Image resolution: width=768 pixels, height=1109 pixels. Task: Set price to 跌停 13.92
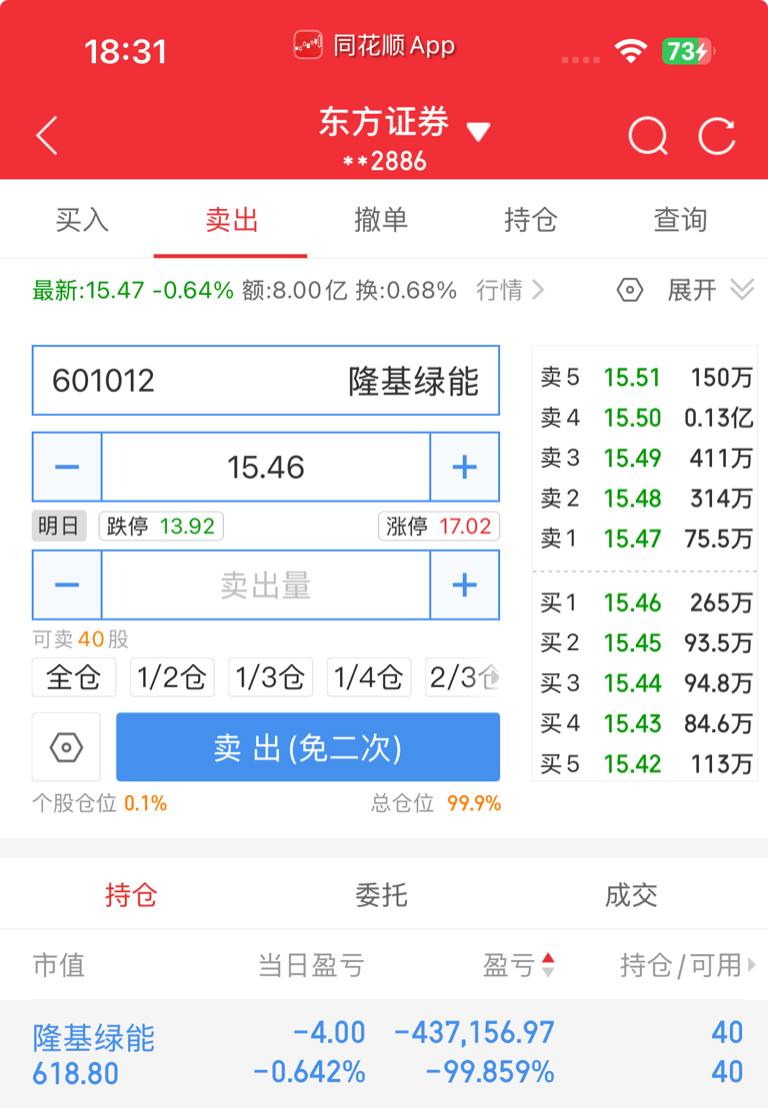point(161,526)
